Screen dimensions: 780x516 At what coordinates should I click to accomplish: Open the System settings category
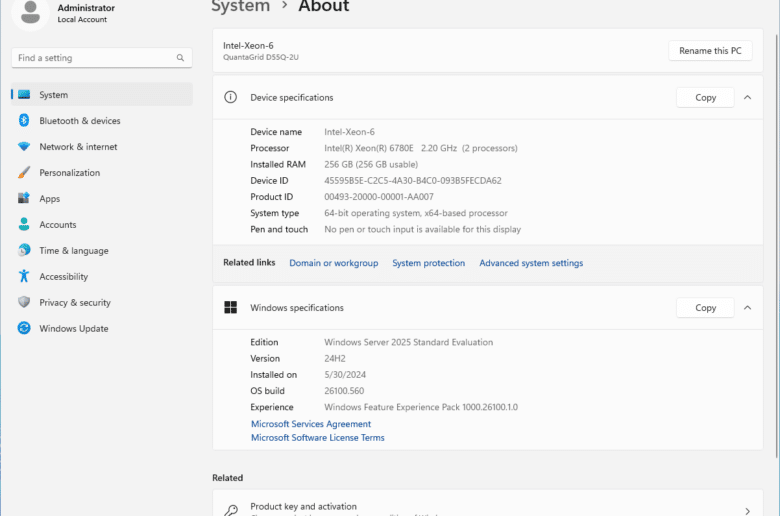pos(102,95)
